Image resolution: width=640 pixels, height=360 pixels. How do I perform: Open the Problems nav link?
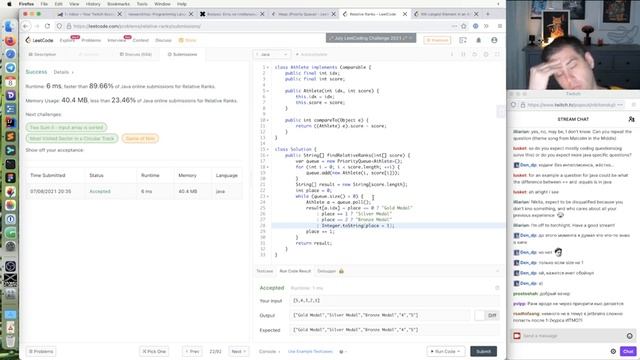click(x=91, y=40)
